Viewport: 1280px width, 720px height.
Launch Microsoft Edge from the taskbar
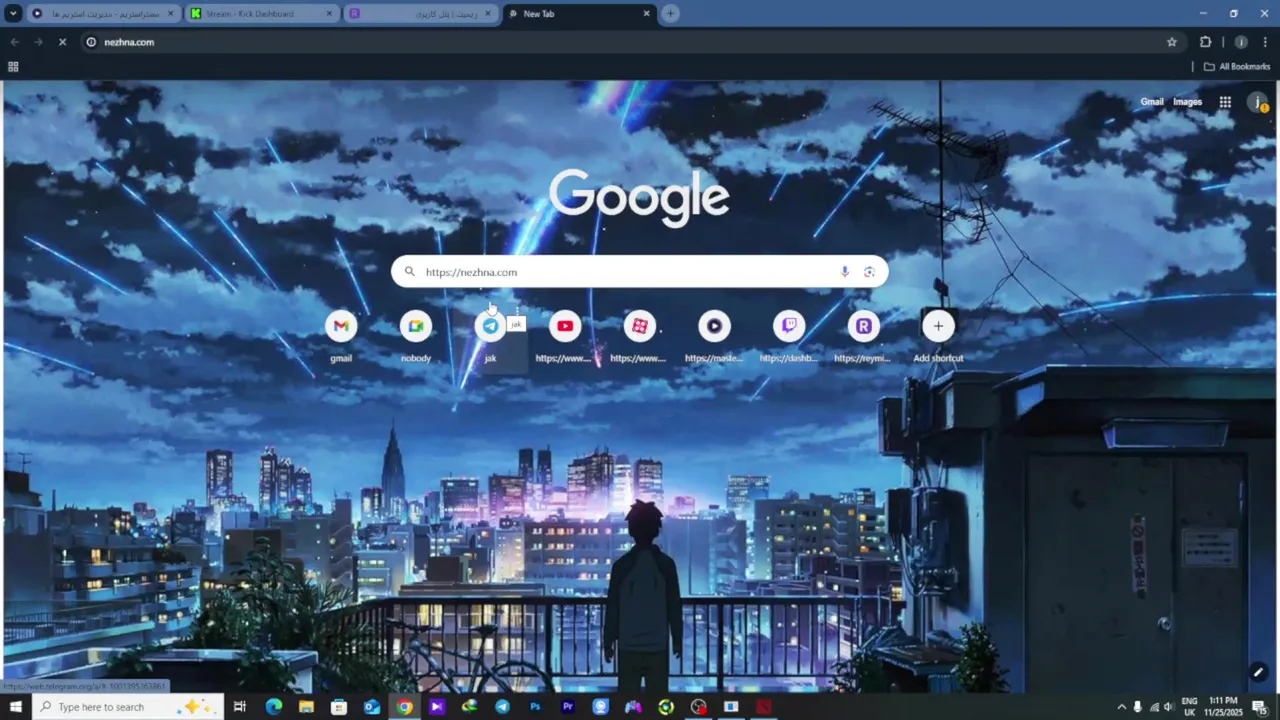click(x=273, y=707)
